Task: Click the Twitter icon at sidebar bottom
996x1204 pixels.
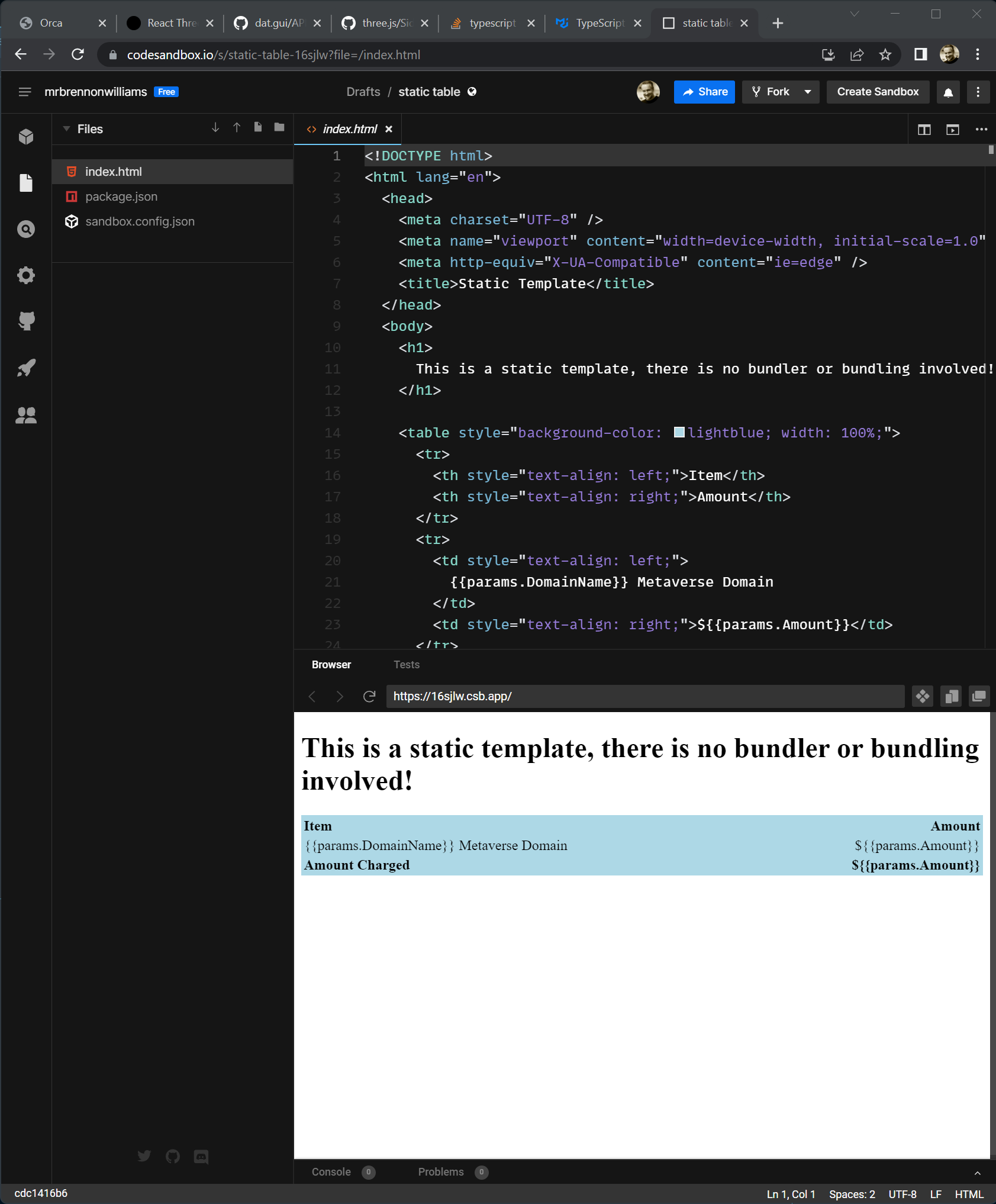Action: click(x=144, y=1156)
